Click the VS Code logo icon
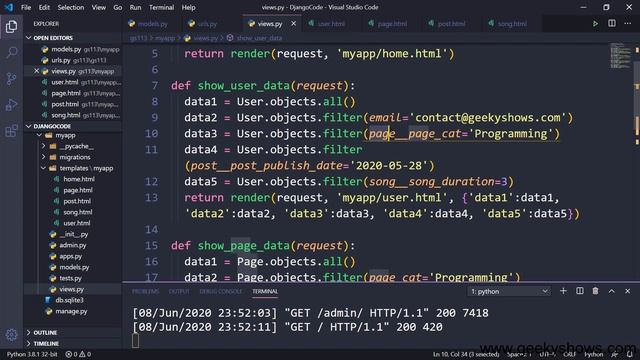640x360 pixels. pyautogui.click(x=9, y=7)
